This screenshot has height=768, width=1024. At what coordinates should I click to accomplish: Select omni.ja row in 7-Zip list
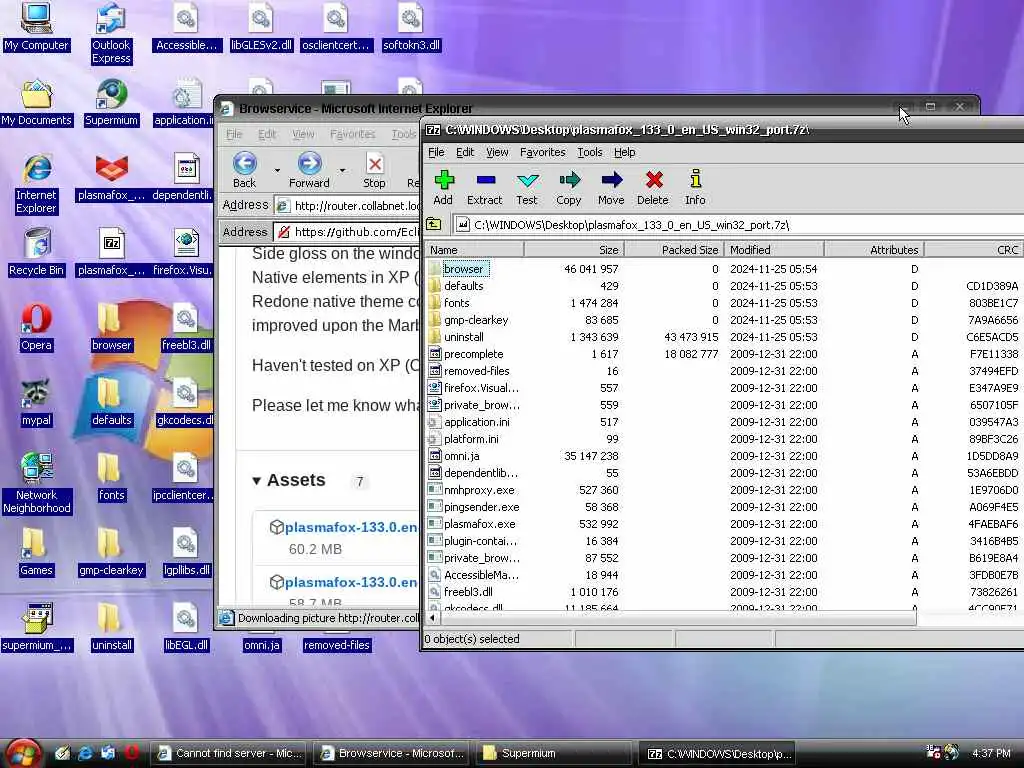pyautogui.click(x=724, y=456)
